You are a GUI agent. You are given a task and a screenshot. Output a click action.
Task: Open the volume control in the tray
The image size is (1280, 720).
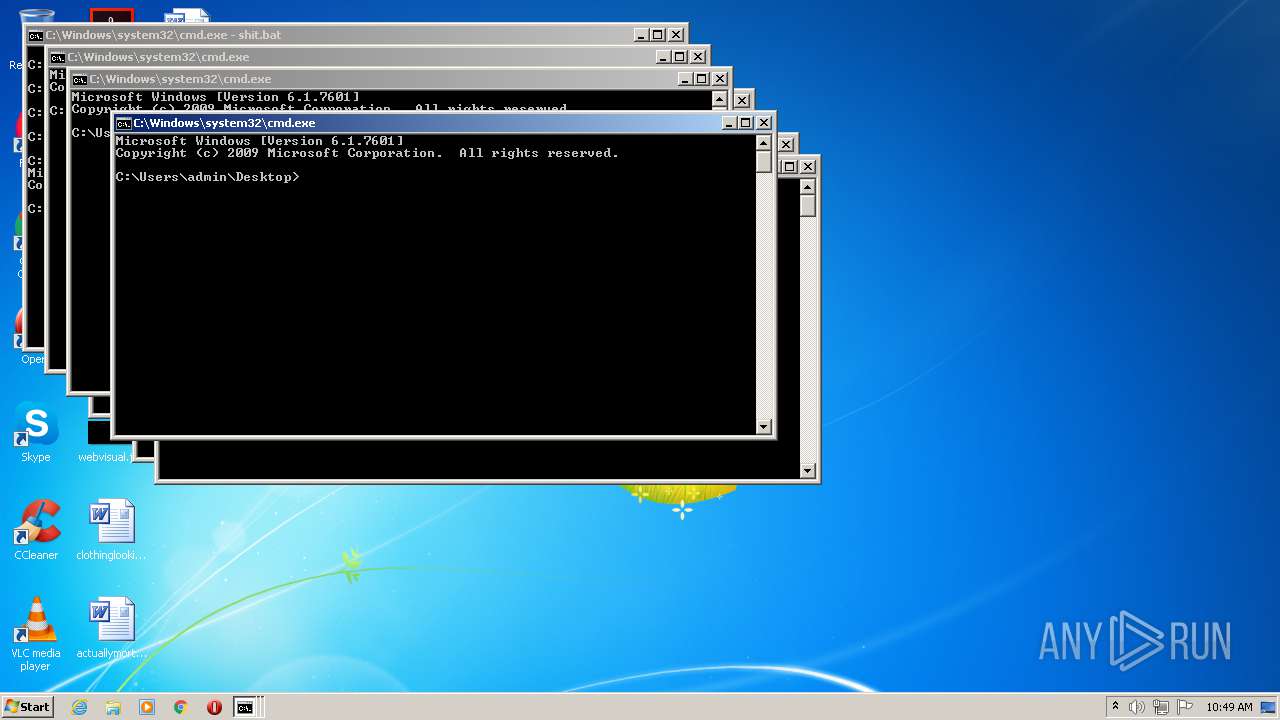(1137, 707)
